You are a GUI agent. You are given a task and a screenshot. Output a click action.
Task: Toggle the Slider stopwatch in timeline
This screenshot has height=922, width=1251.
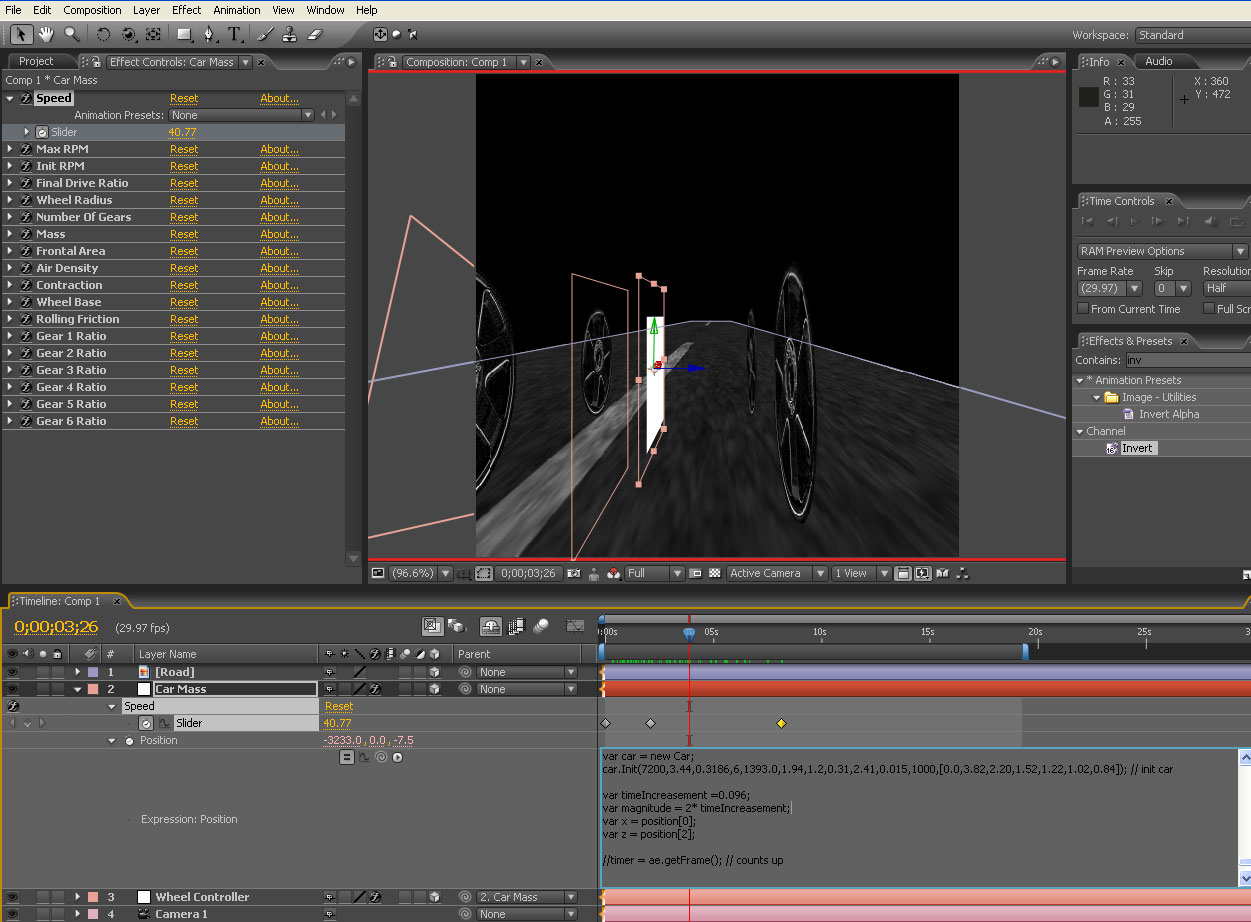click(145, 723)
